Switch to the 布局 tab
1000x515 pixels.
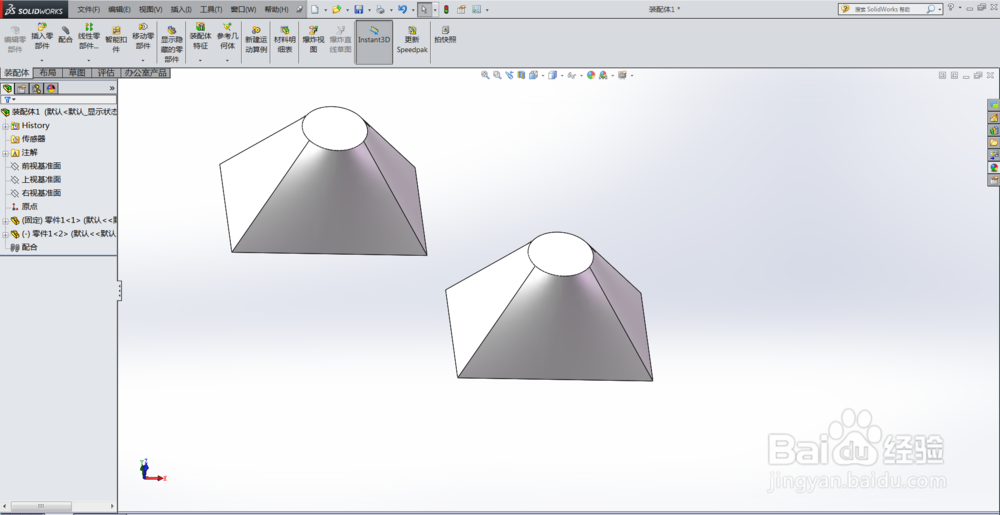point(48,73)
